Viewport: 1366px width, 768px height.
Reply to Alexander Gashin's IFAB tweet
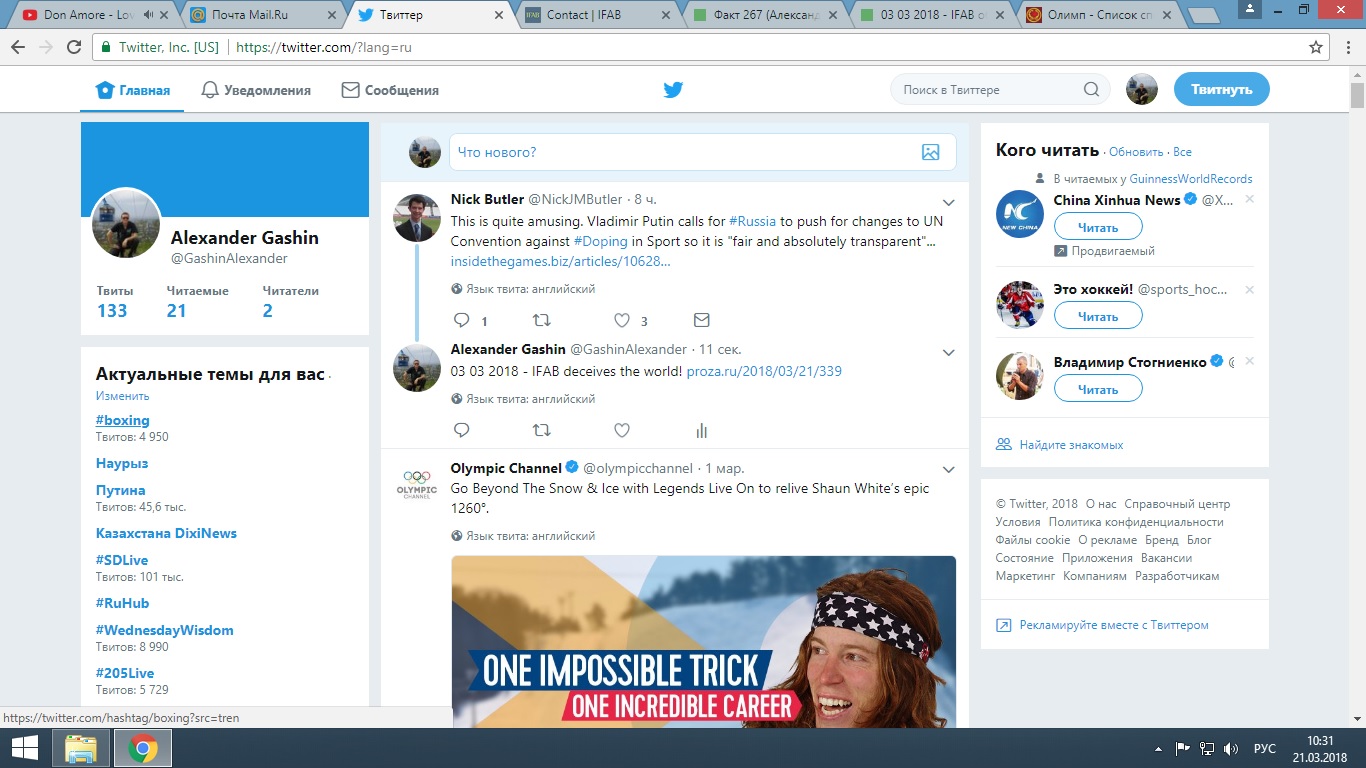point(462,430)
